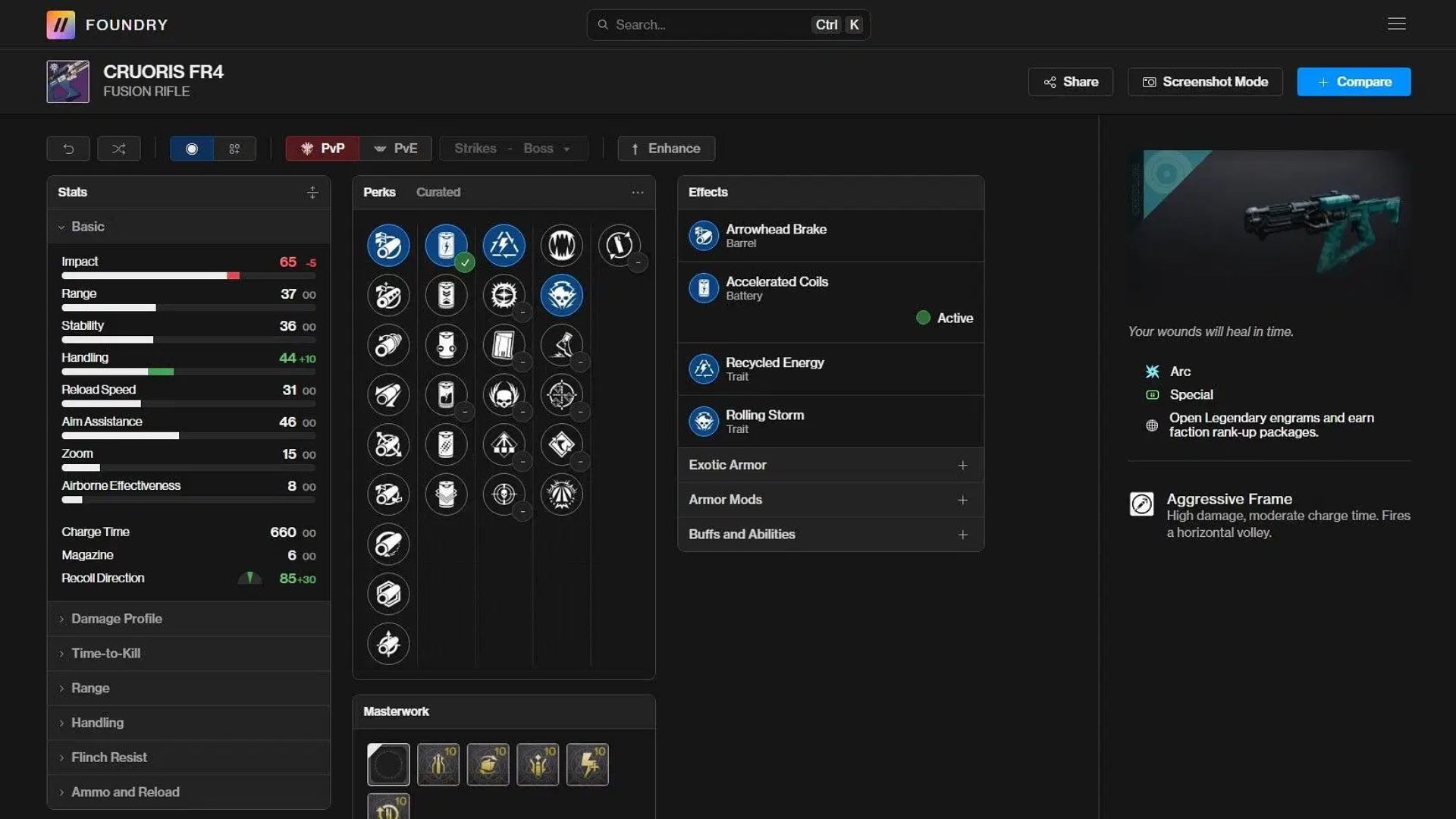1456x819 pixels.
Task: Click Recycled Energy in Effects list
Action: (830, 369)
